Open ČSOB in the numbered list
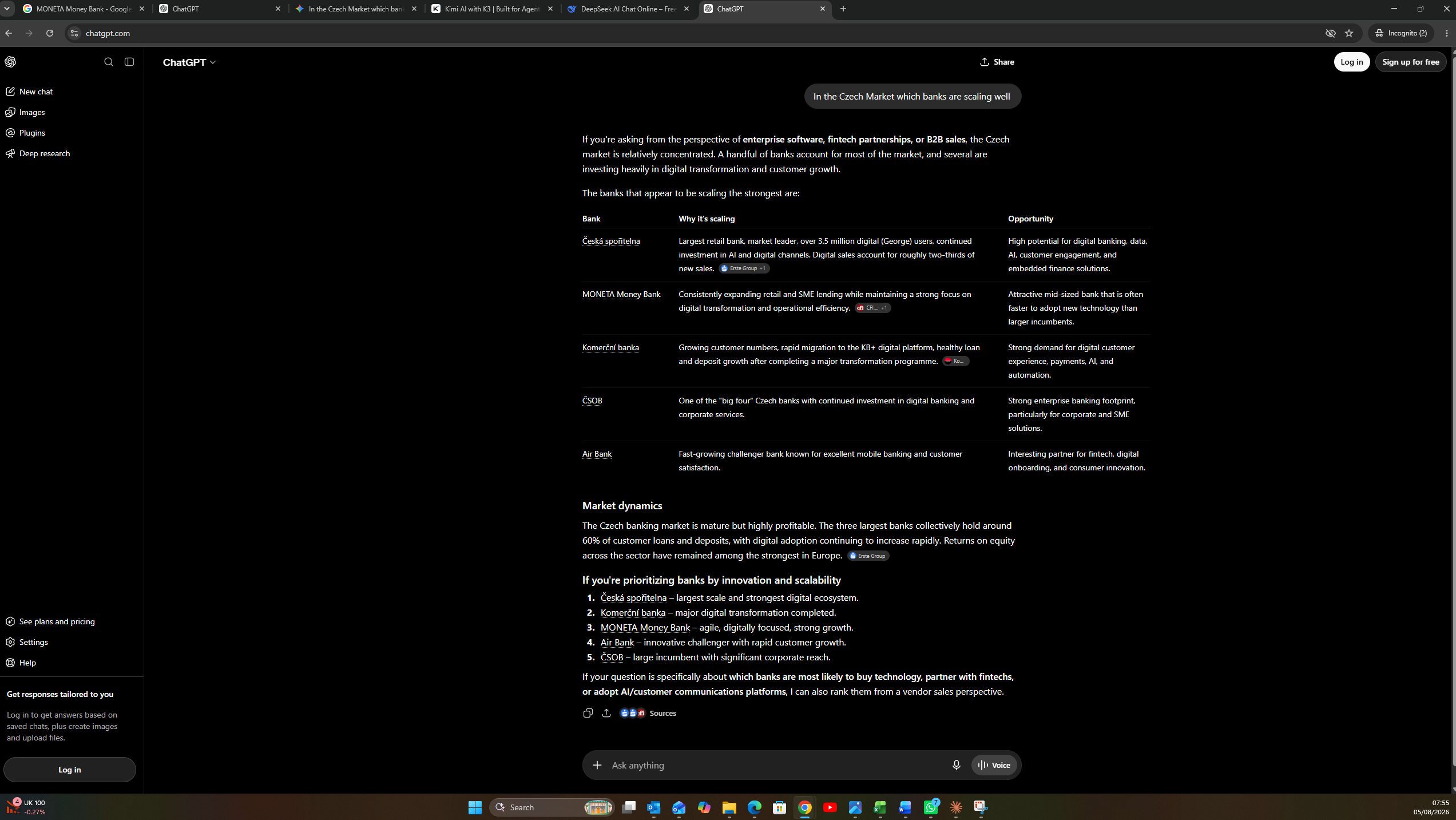1456x820 pixels. 612,657
